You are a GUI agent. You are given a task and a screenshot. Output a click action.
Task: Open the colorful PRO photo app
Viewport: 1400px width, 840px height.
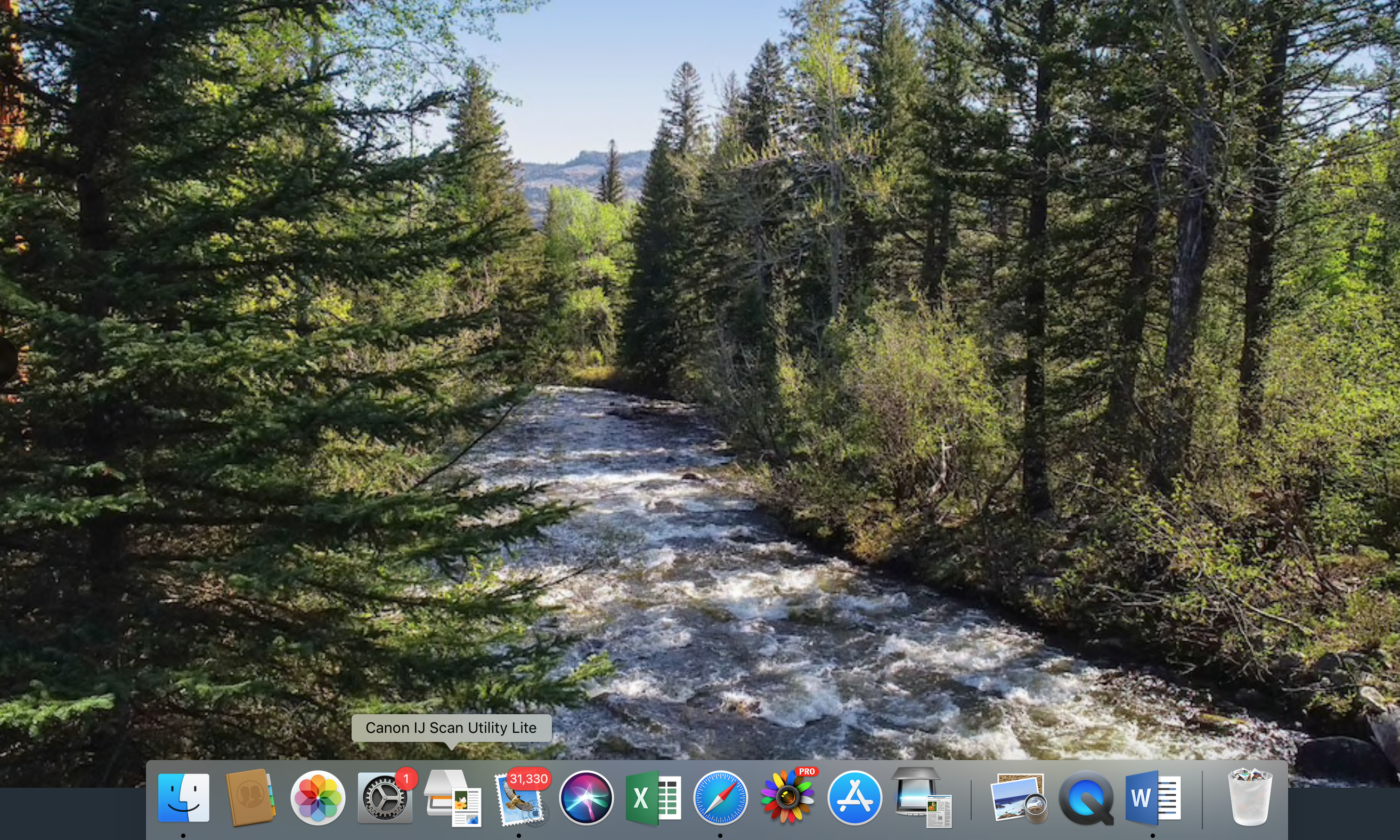click(787, 798)
